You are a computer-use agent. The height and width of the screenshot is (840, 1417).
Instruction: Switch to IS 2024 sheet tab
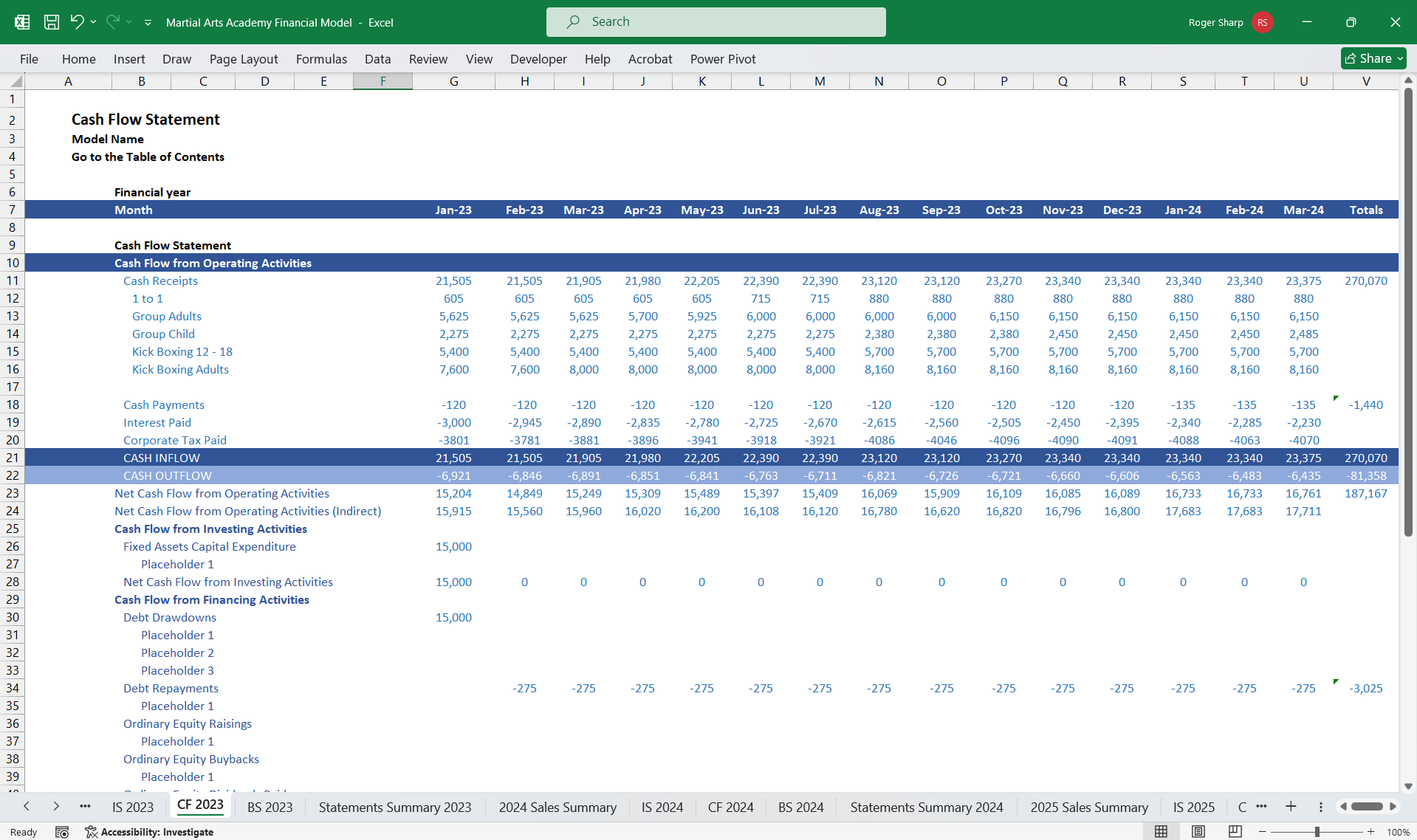point(662,808)
